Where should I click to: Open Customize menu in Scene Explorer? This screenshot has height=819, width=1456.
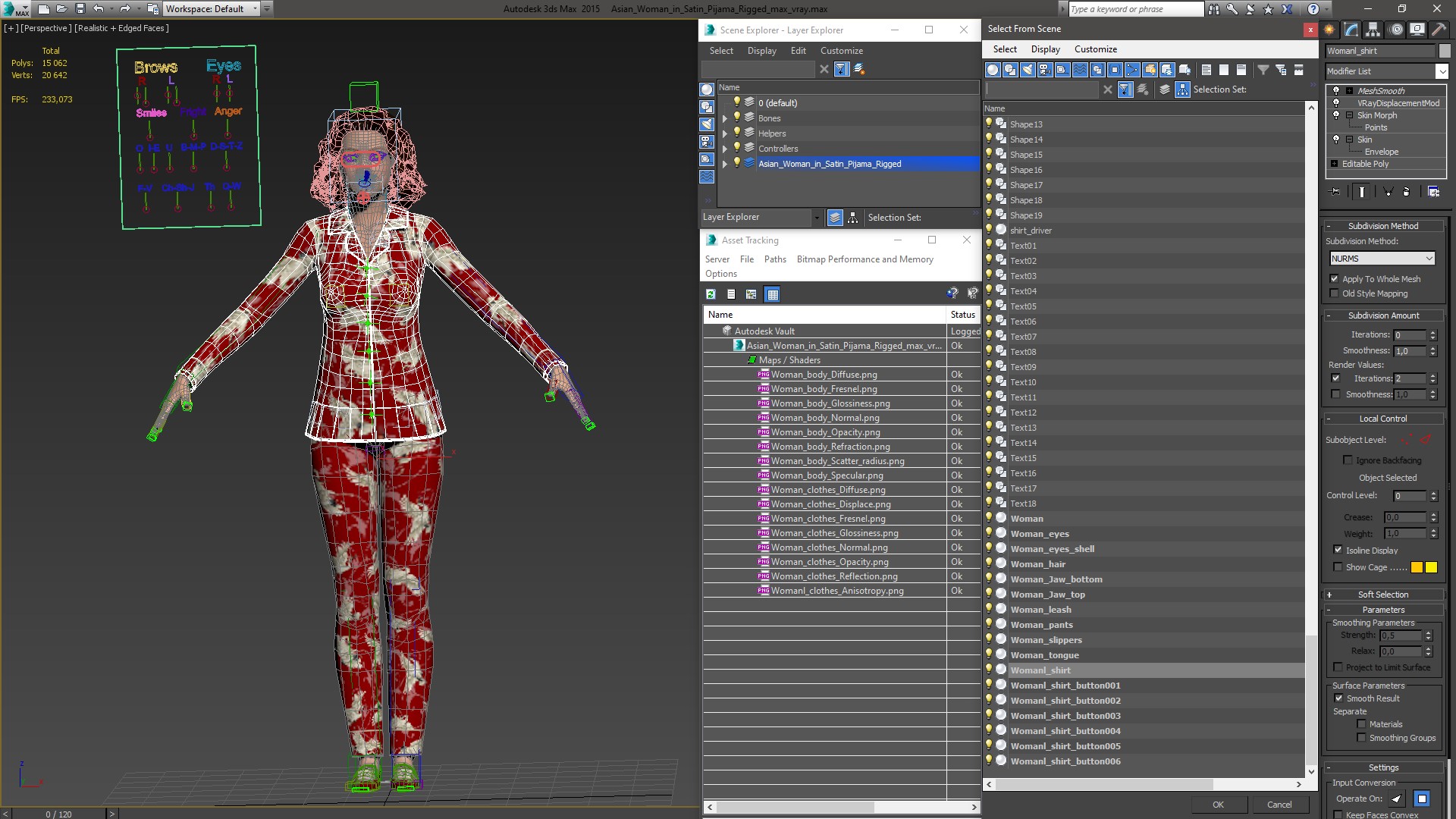point(841,51)
